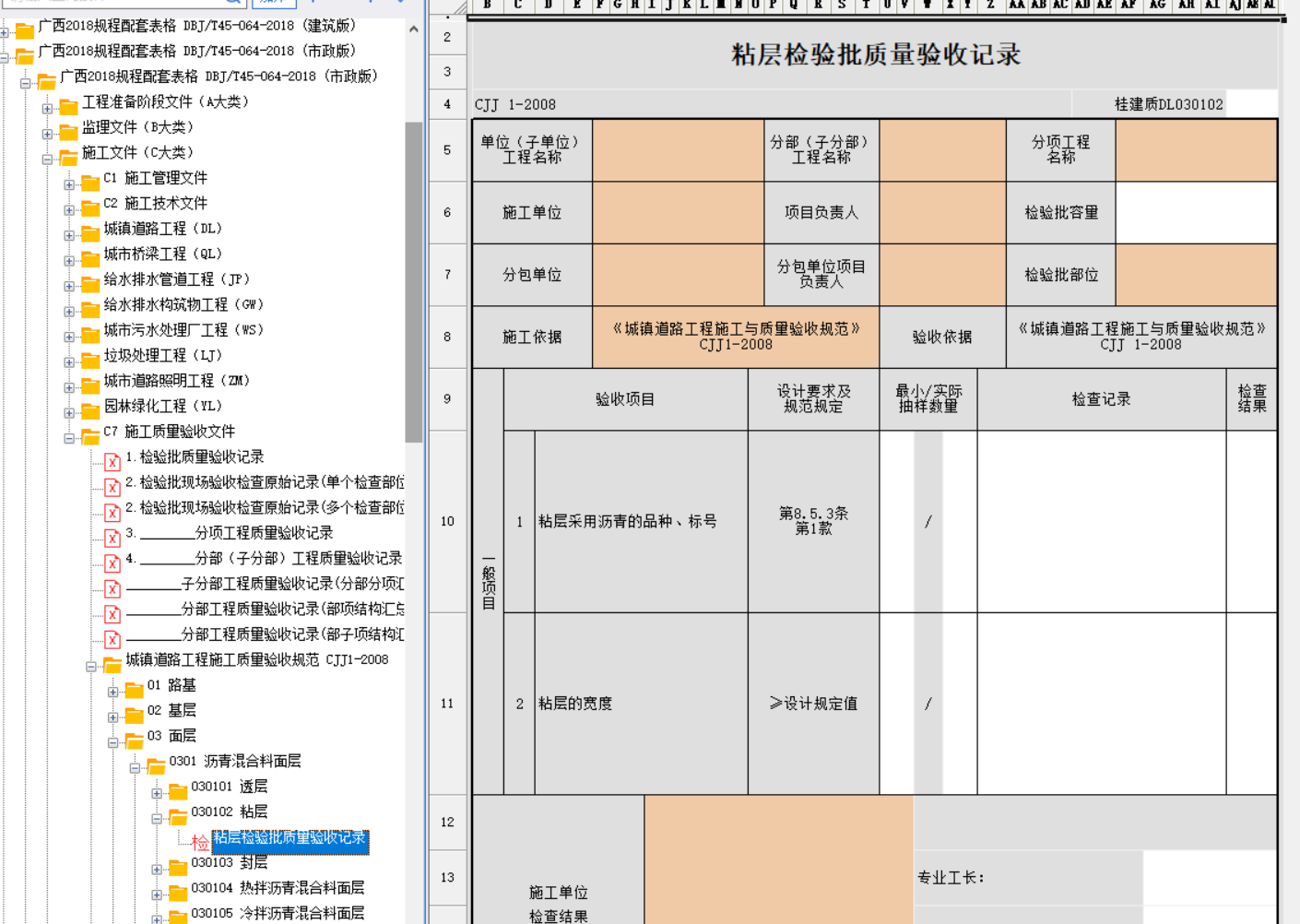
Task: Click the folder icon of 030101 透层
Action: [x=178, y=790]
